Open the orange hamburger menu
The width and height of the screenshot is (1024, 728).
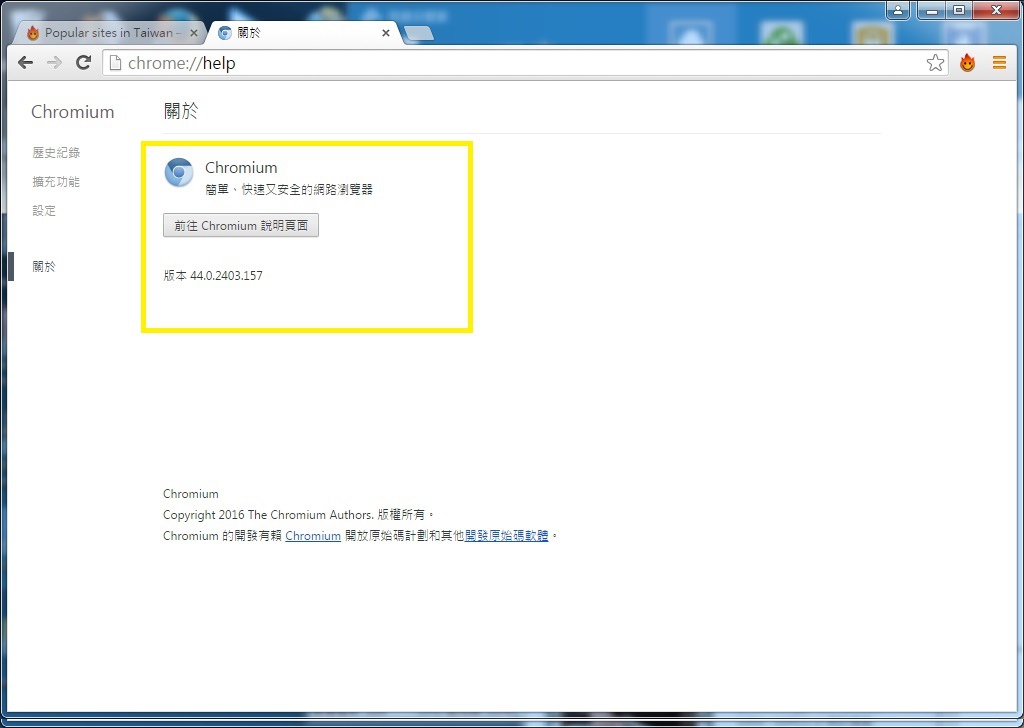point(999,63)
